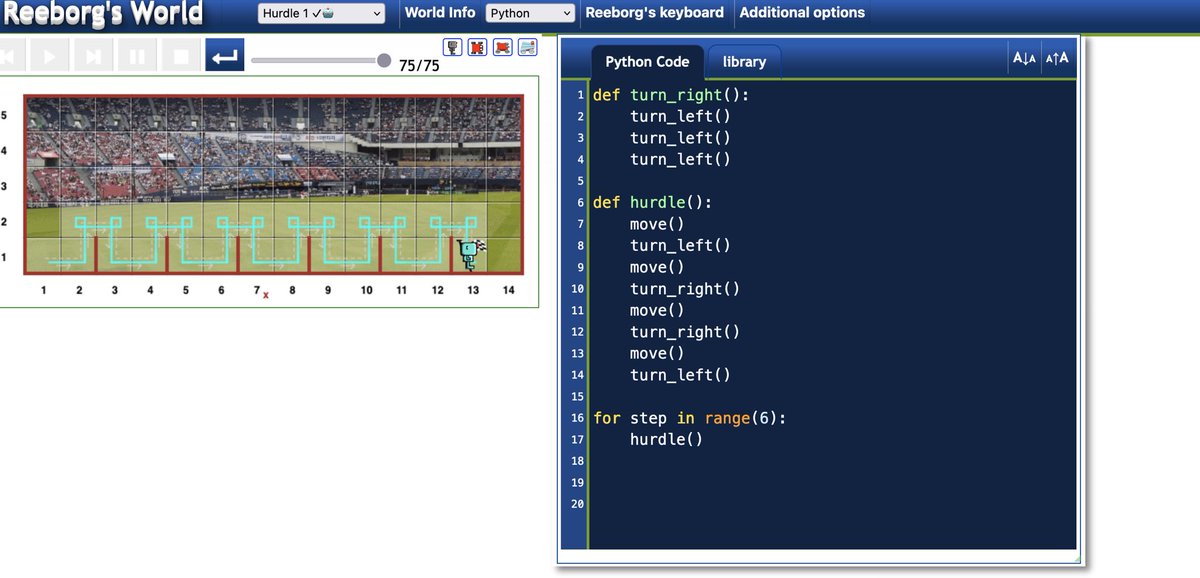
Task: Open the Python language dropdown
Action: (x=531, y=13)
